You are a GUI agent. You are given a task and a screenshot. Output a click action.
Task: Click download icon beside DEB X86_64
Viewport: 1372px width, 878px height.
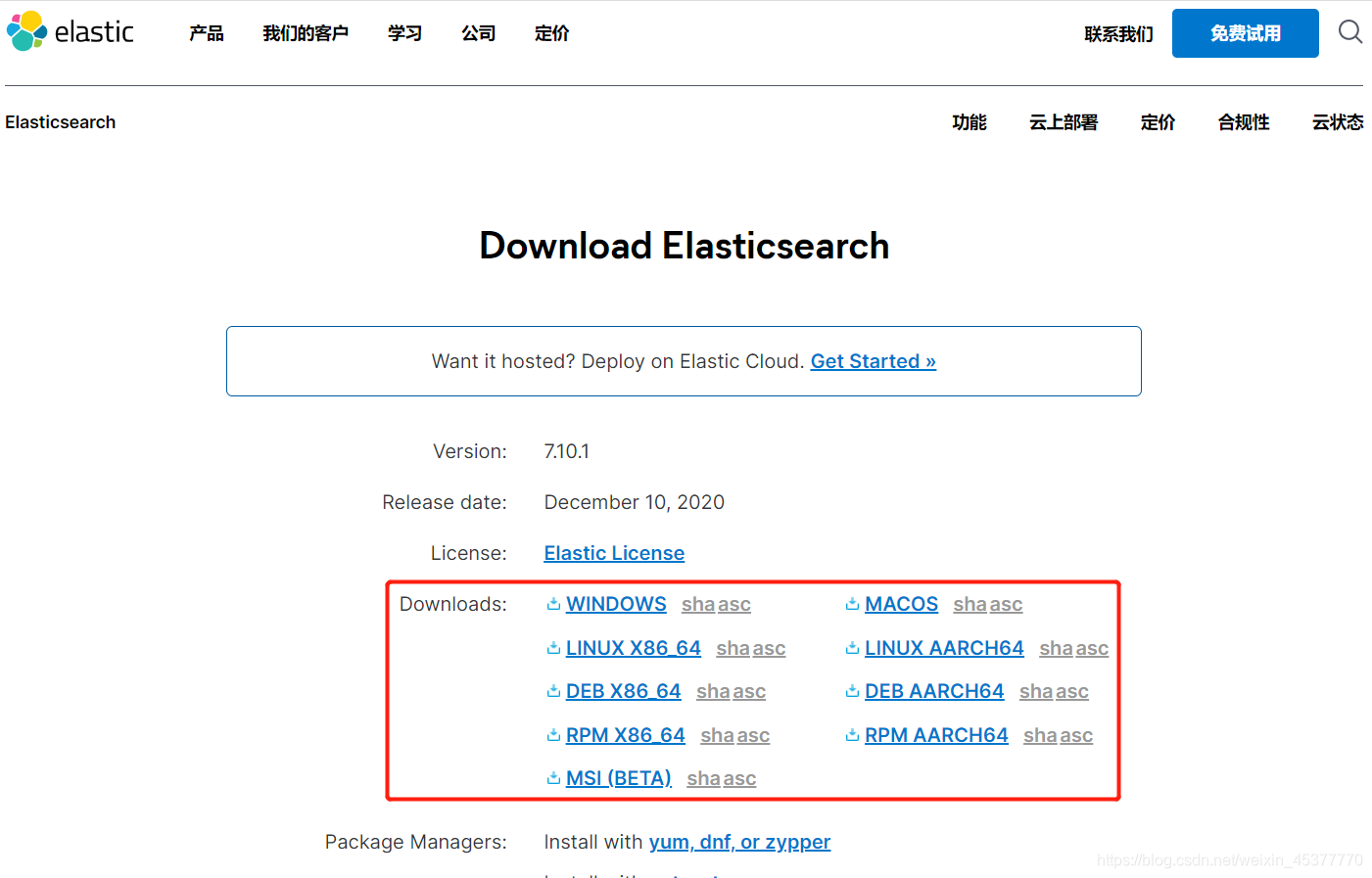pos(553,691)
